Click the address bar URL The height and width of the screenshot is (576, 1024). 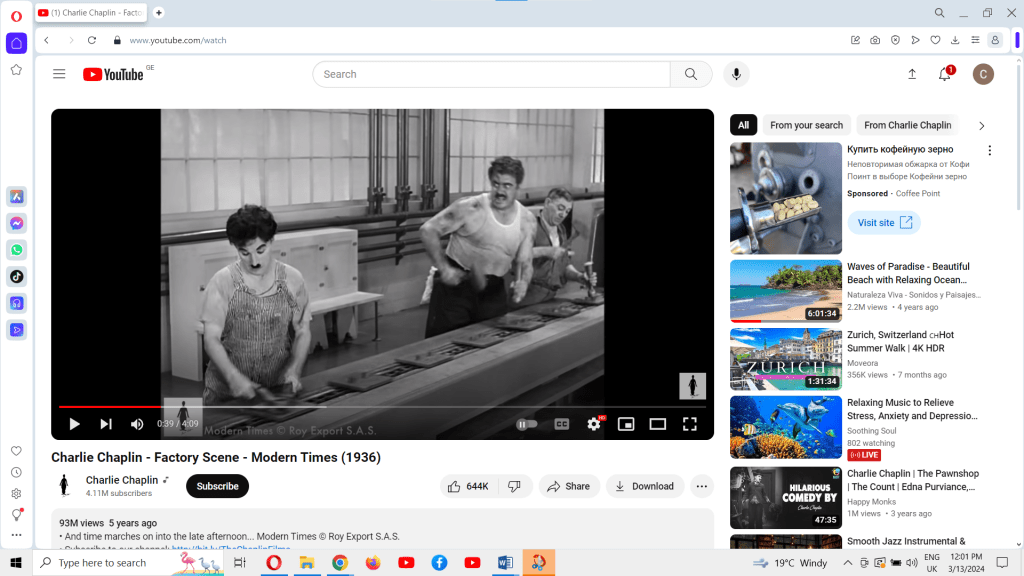point(178,40)
